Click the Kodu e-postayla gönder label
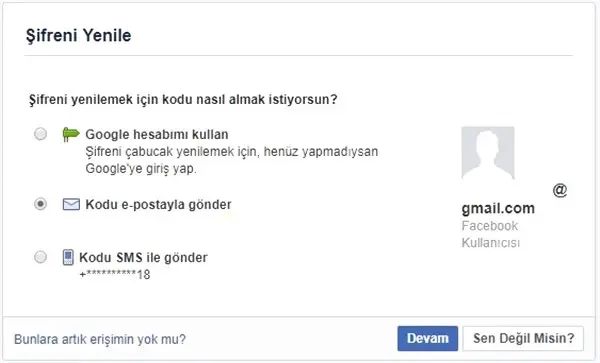600x363 pixels. (158, 204)
